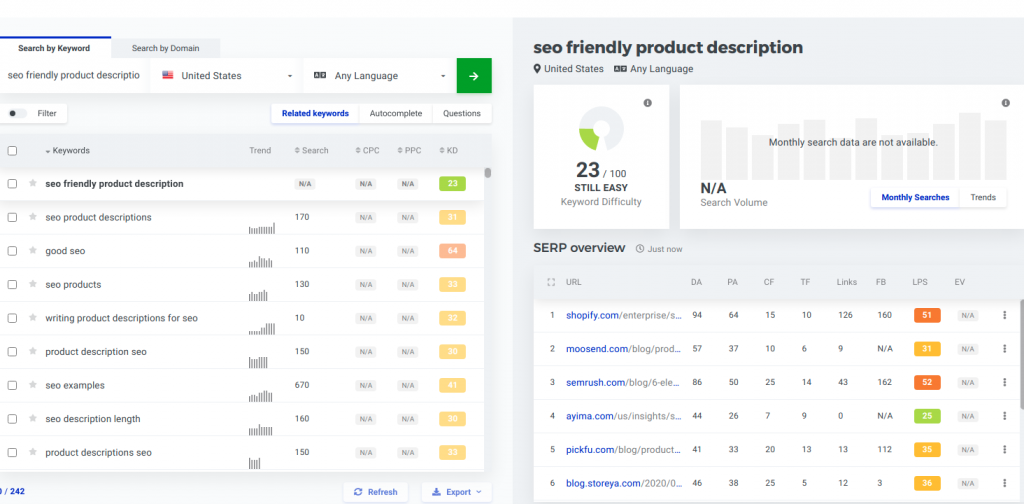Open the pickfu.com SERP link
This screenshot has width=1024, height=504.
click(624, 450)
